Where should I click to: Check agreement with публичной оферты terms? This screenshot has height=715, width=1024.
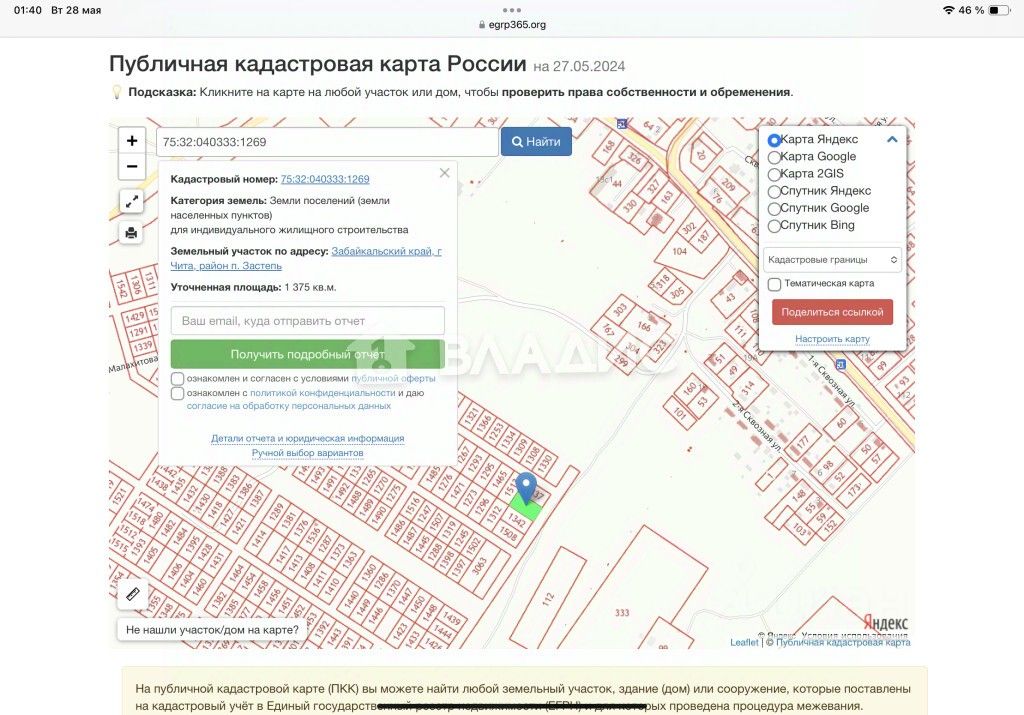tap(178, 379)
